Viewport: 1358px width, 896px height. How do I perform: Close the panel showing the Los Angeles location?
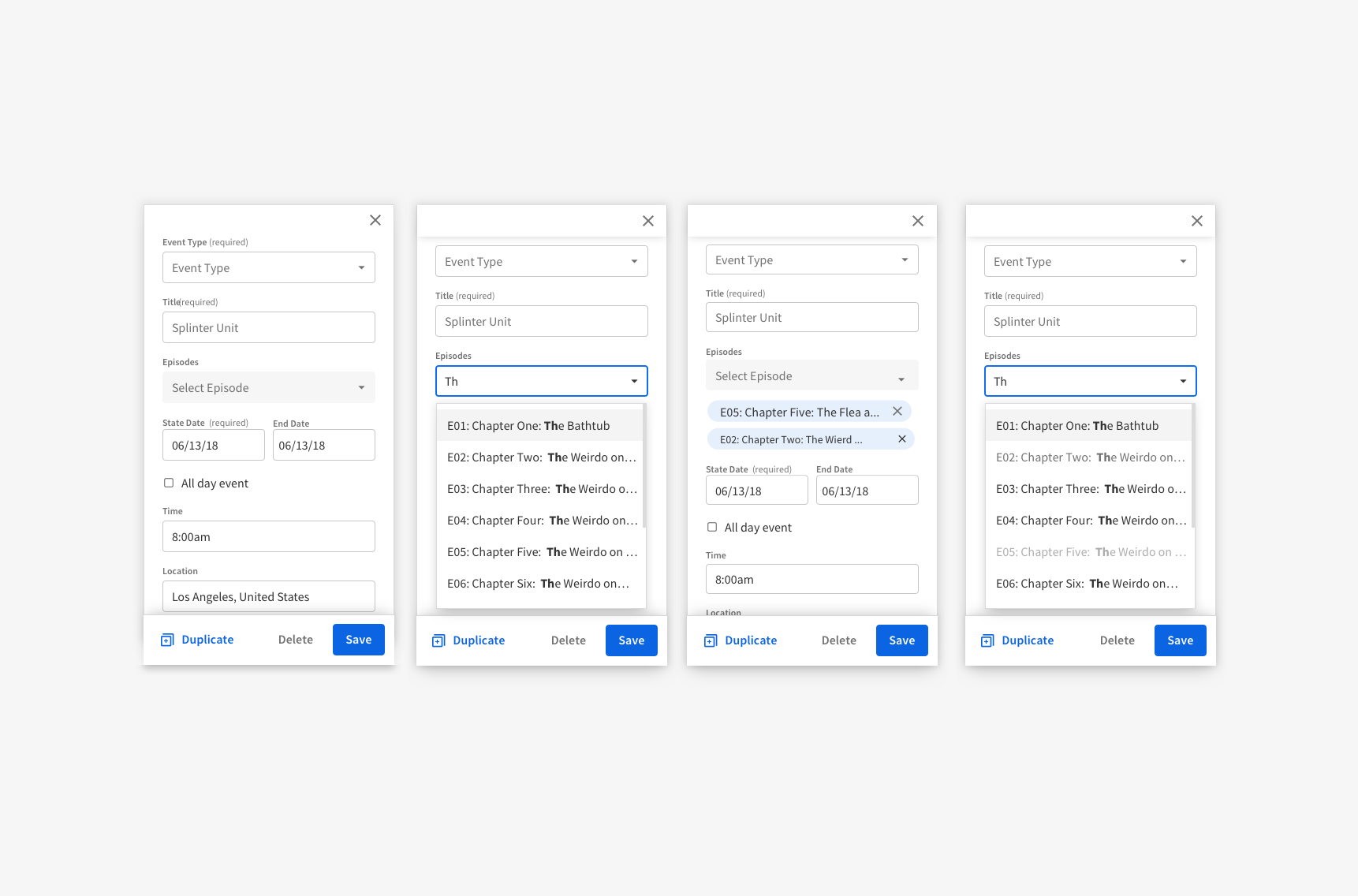click(x=375, y=221)
